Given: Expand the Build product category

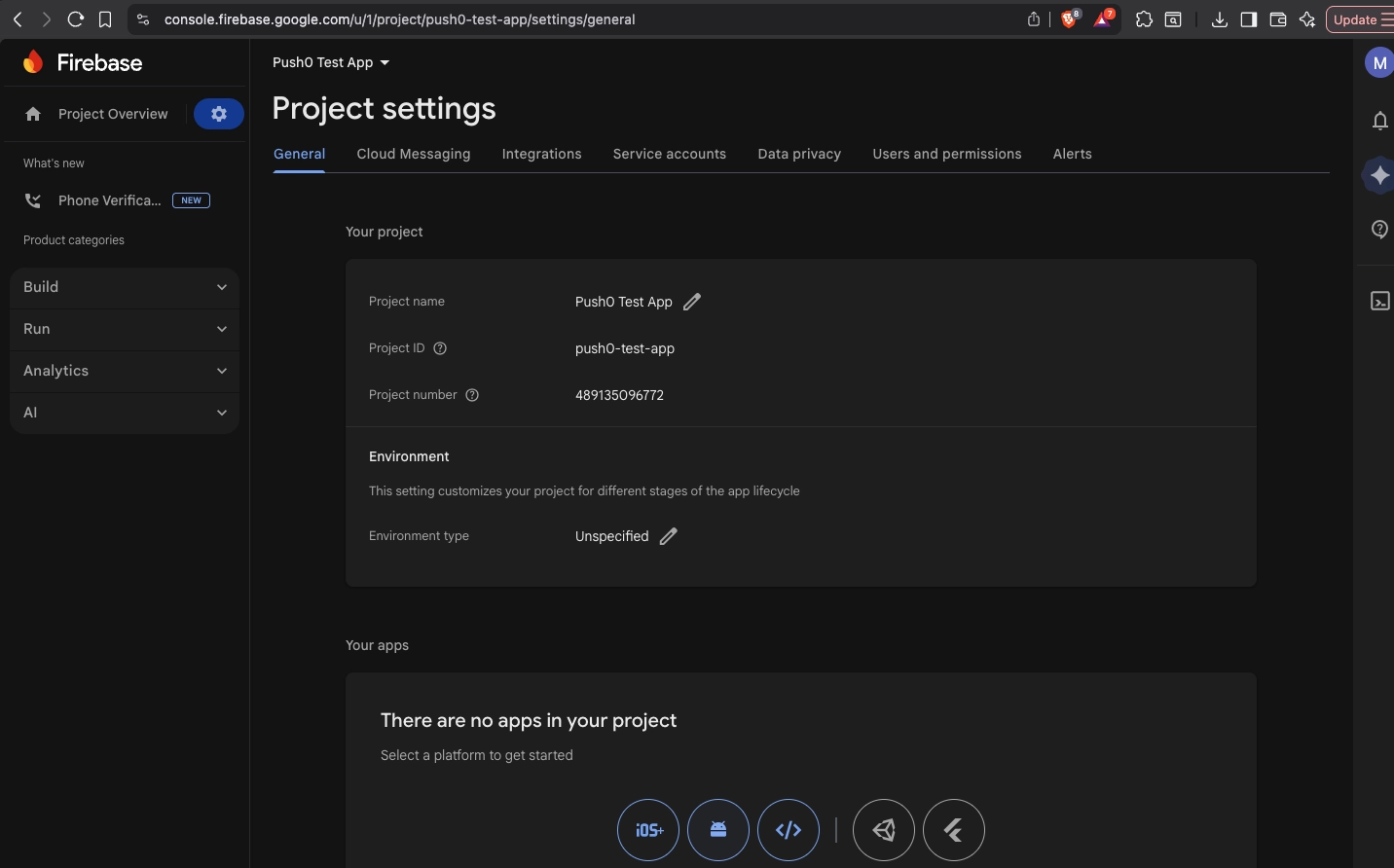Looking at the screenshot, I should [x=124, y=287].
